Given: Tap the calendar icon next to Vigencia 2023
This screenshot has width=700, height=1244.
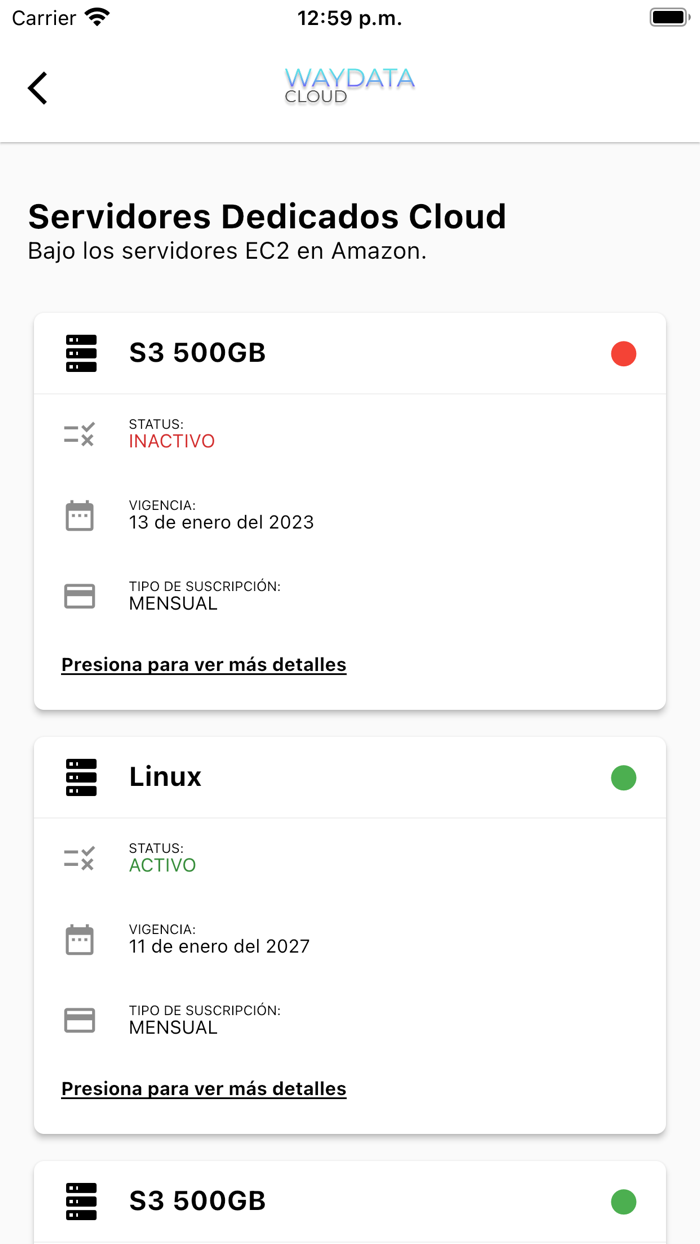Looking at the screenshot, I should pyautogui.click(x=80, y=514).
